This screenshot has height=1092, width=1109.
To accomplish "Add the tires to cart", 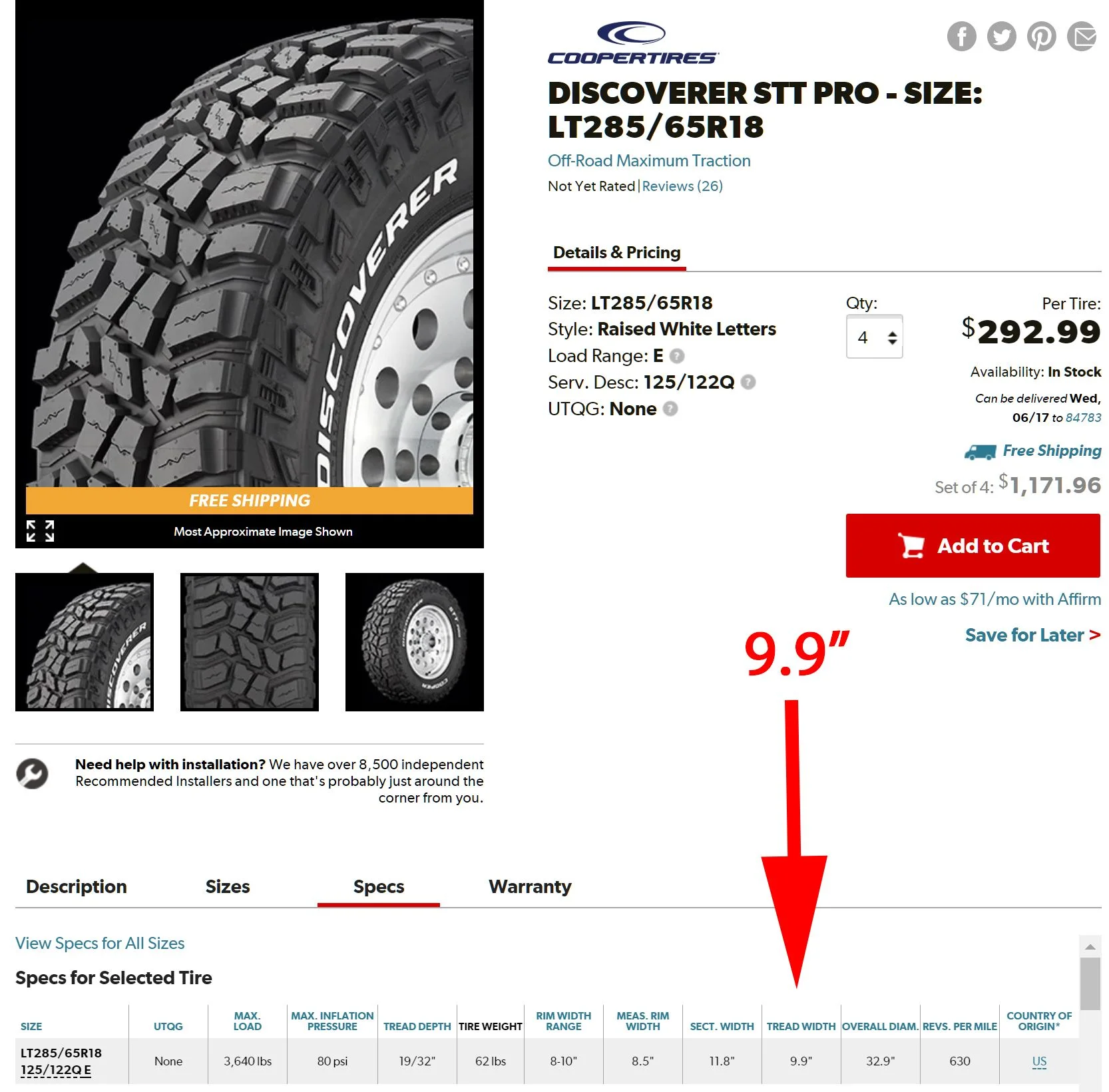I will tap(973, 546).
